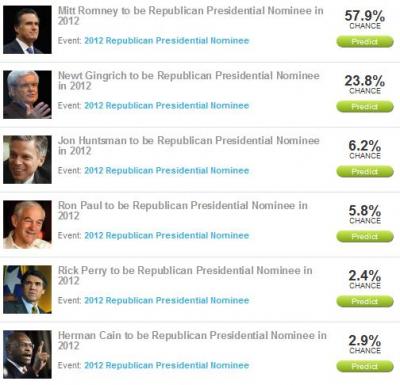
Task: Open event link under Mitt Romney
Action: tap(167, 41)
